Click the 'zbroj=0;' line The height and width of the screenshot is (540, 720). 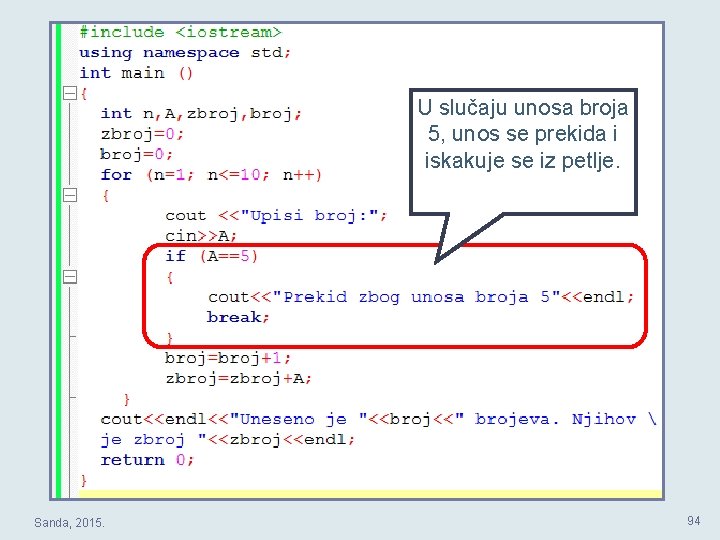click(x=142, y=134)
